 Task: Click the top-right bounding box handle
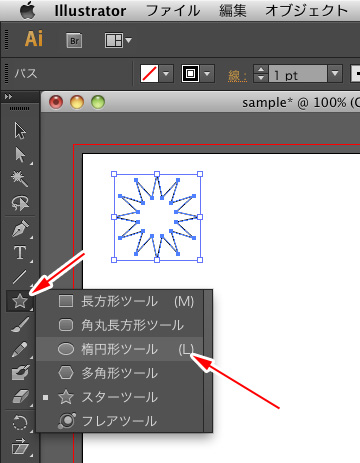[x=200, y=174]
